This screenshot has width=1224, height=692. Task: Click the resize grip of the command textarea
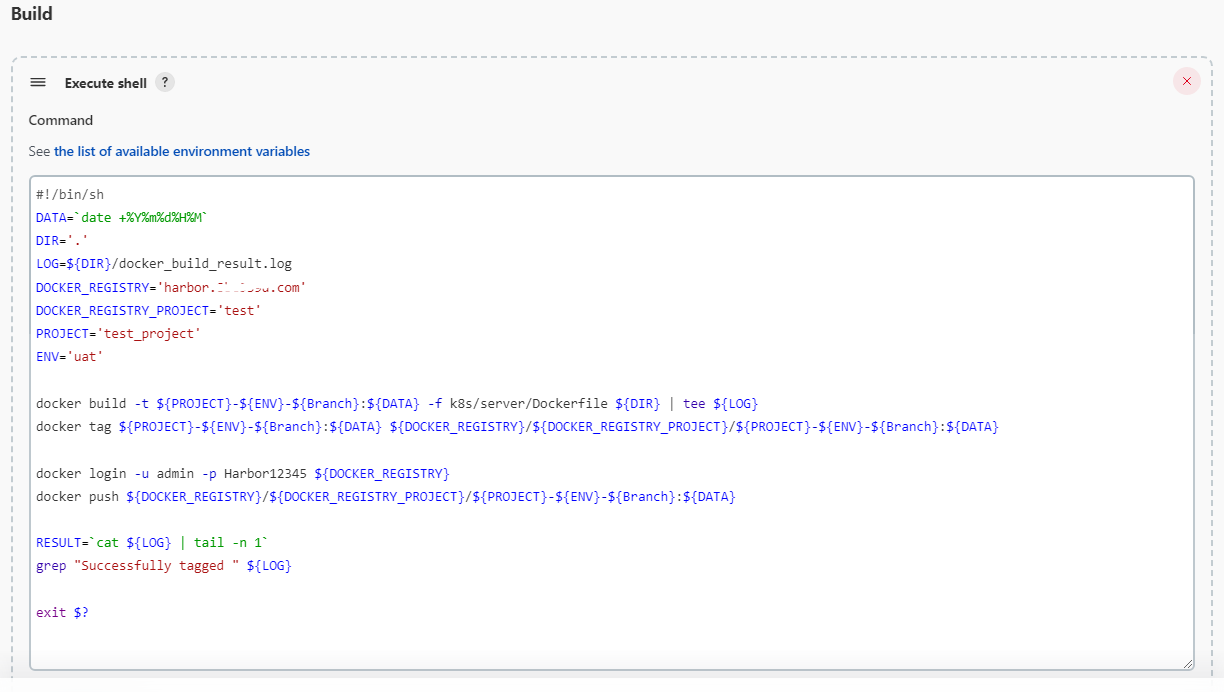(x=1187, y=663)
